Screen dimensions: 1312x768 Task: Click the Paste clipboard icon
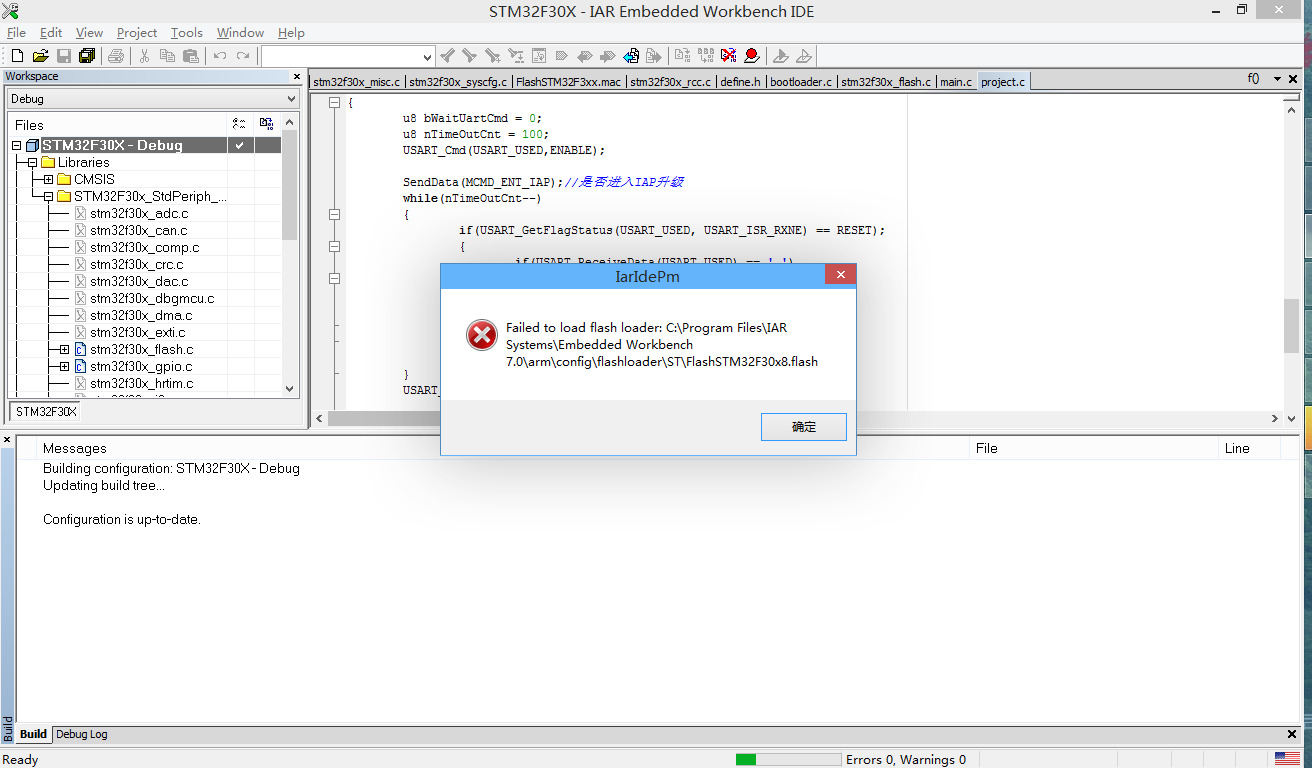(190, 56)
